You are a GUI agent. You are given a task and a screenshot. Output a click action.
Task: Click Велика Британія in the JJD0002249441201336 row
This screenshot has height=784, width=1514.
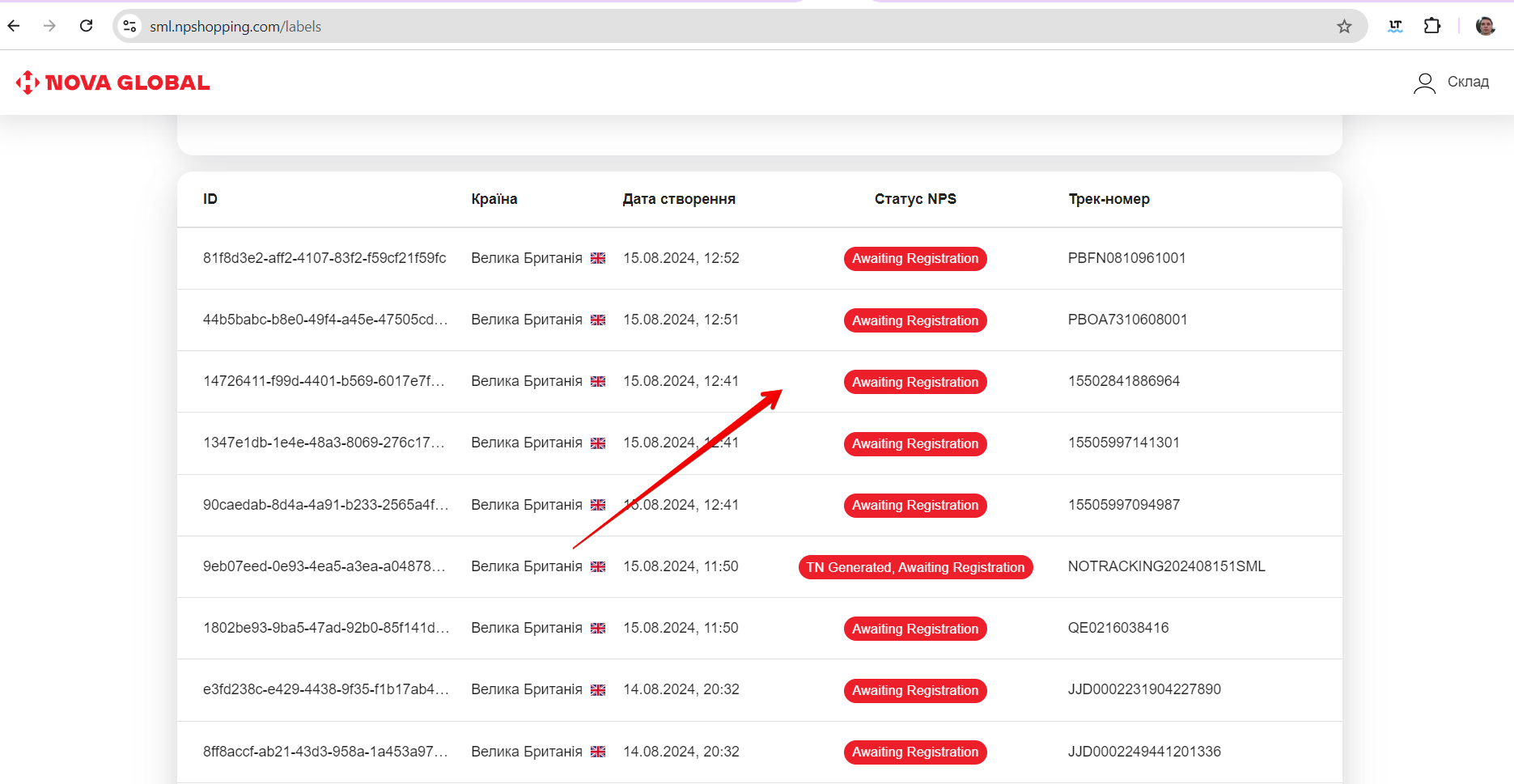pyautogui.click(x=527, y=752)
